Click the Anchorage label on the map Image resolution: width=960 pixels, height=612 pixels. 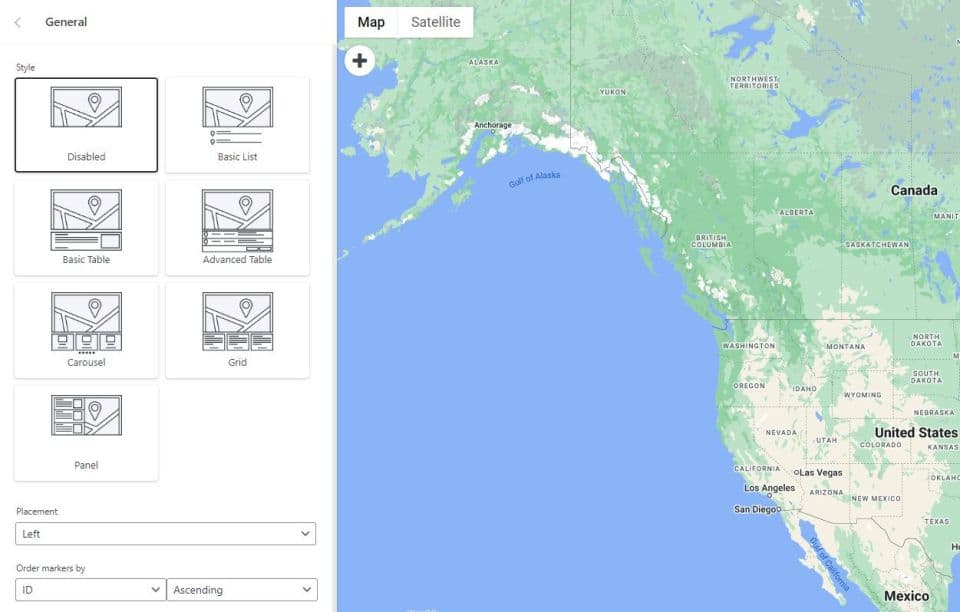pyautogui.click(x=493, y=125)
